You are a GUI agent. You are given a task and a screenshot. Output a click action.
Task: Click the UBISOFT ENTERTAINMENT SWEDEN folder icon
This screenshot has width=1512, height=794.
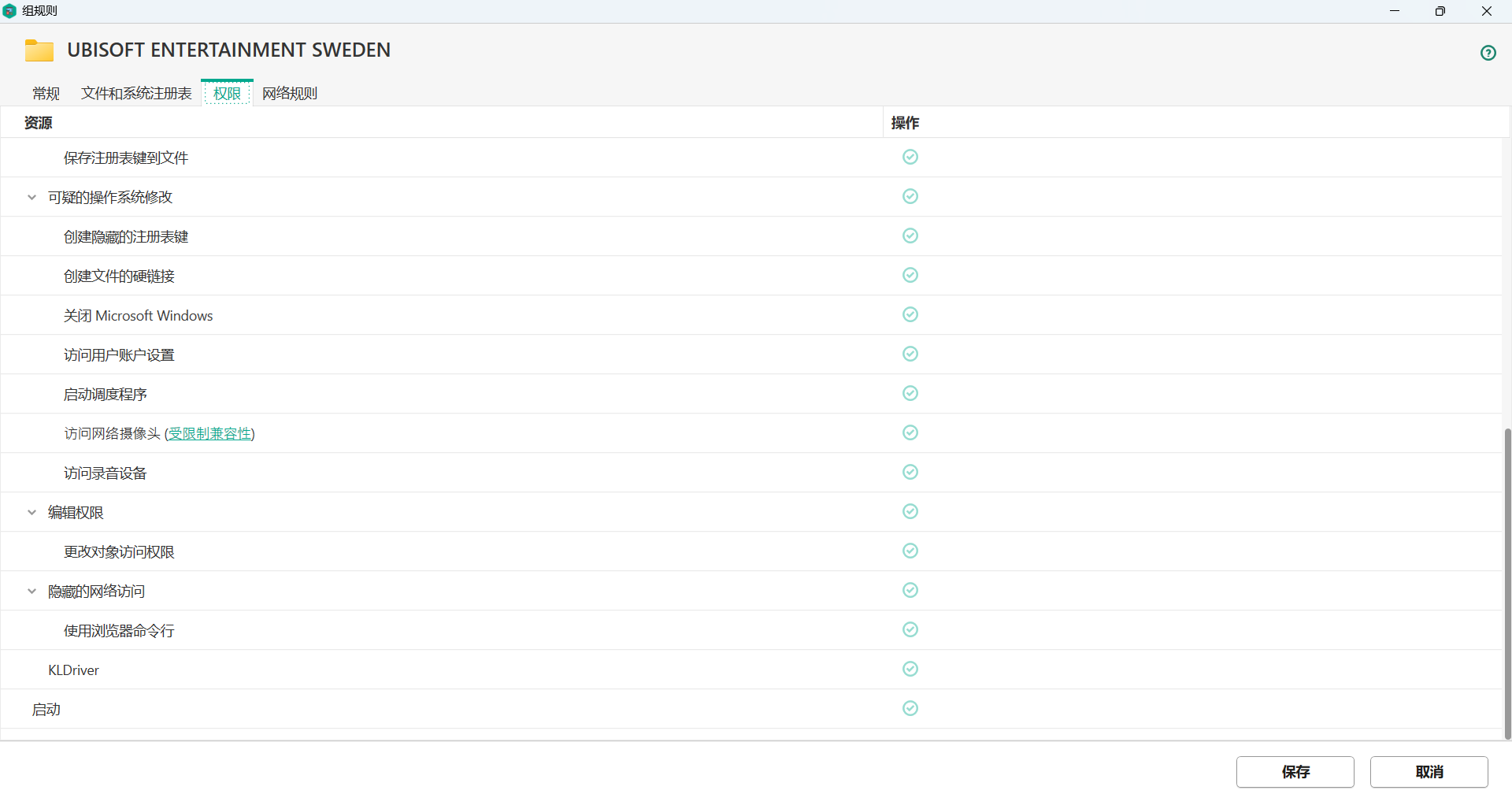pyautogui.click(x=39, y=50)
